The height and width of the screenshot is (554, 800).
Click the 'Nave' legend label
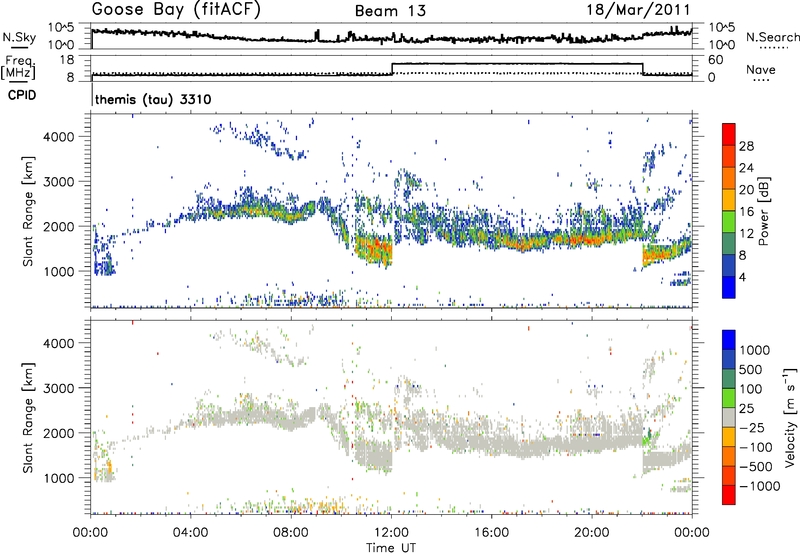pyautogui.click(x=761, y=69)
